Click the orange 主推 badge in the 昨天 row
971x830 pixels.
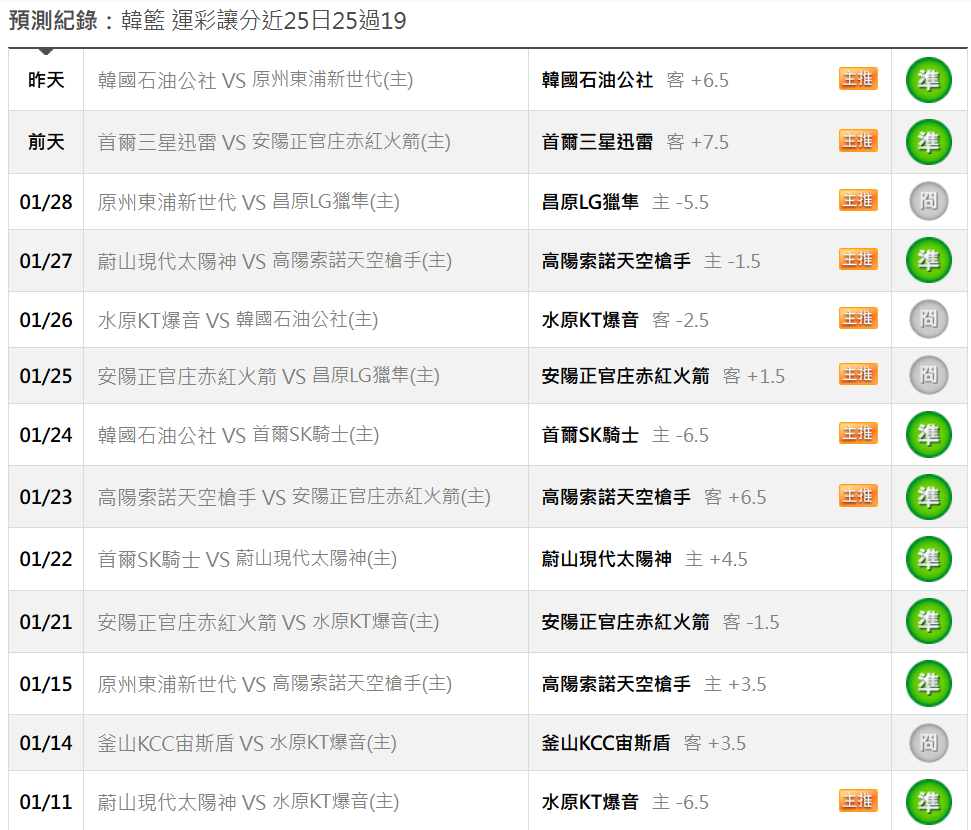(x=858, y=79)
